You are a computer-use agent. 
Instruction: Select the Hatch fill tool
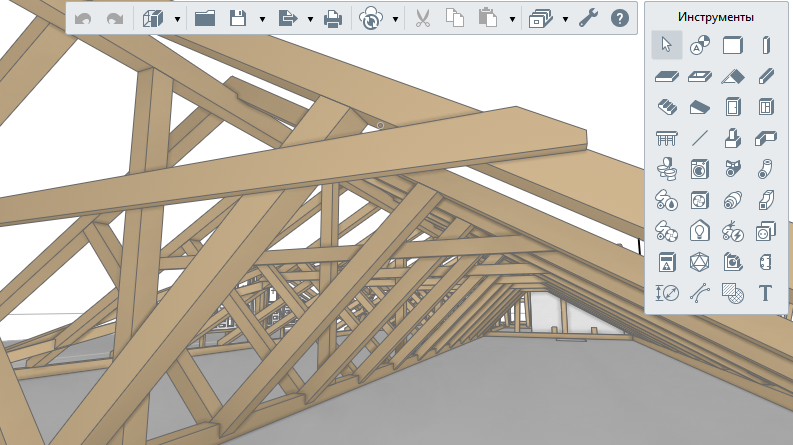[x=733, y=293]
